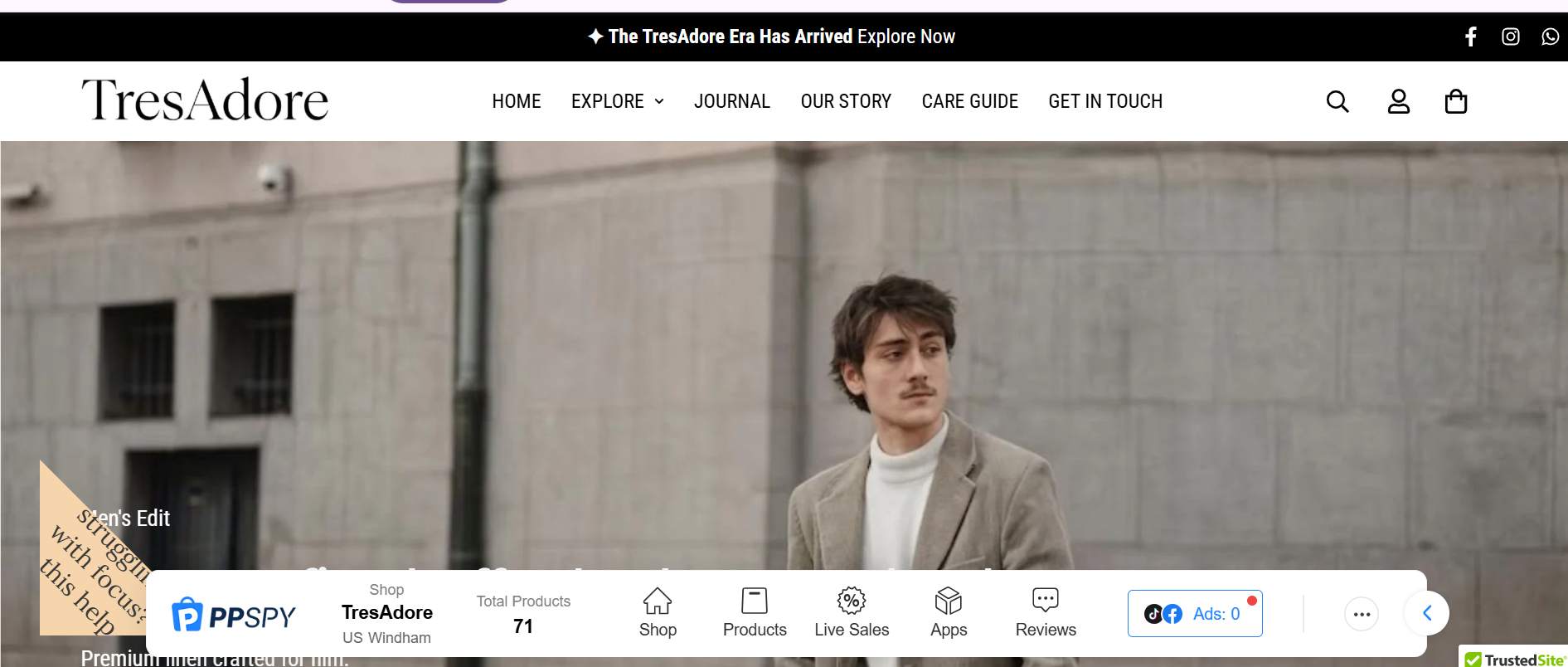Open the shopping bag cart icon
The image size is (1568, 667).
click(x=1455, y=101)
